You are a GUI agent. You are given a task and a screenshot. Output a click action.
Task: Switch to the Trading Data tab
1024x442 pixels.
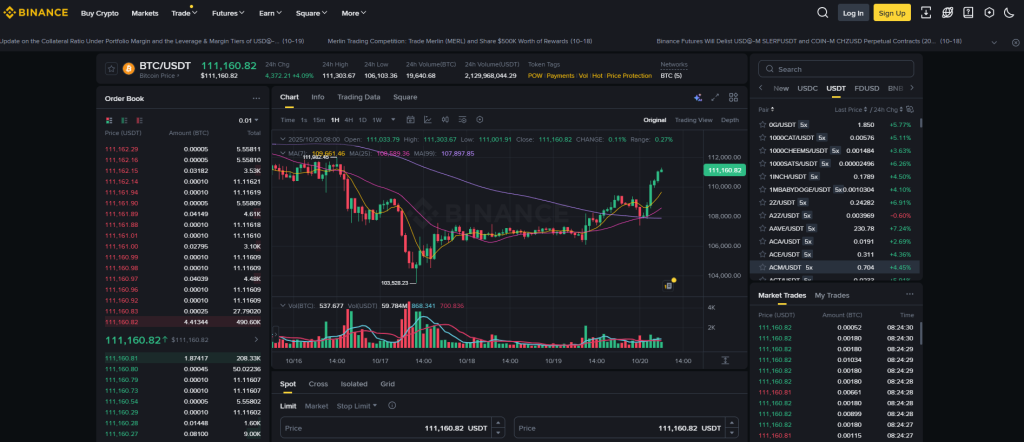(x=359, y=97)
